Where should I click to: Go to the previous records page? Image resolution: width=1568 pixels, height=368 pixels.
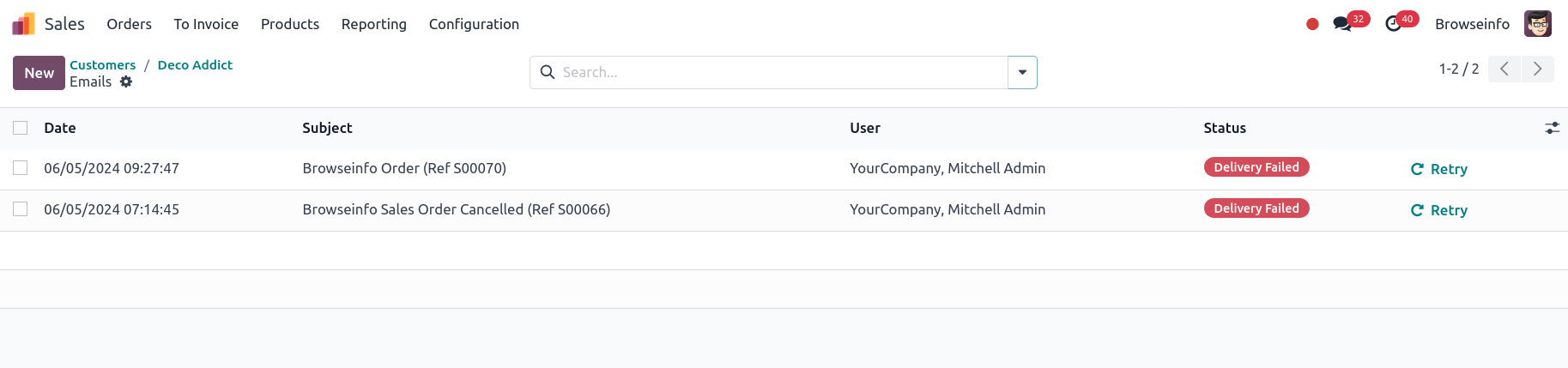(x=1504, y=69)
